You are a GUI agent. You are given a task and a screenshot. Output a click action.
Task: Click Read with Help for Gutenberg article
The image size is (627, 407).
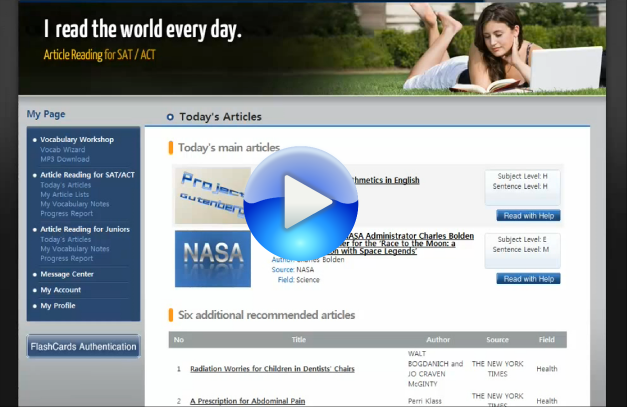[528, 215]
